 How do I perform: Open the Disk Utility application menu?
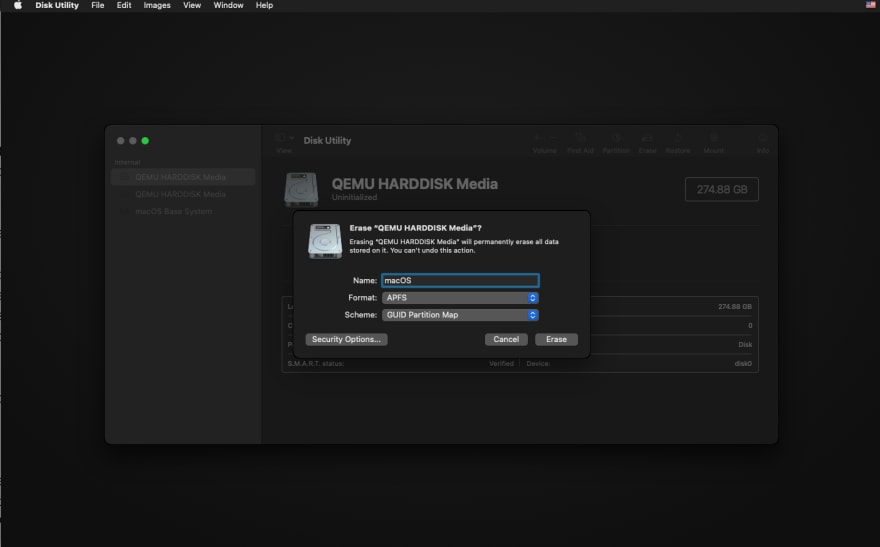click(57, 5)
